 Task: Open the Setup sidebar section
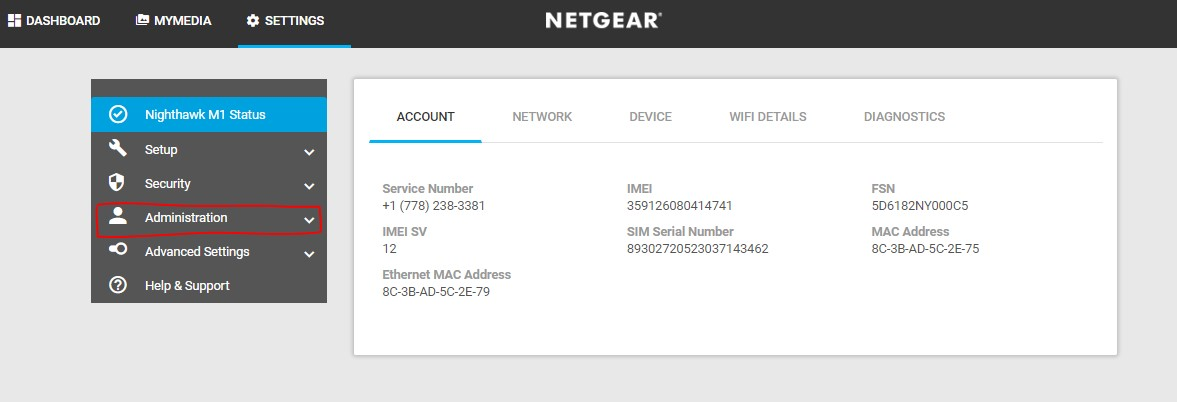209,149
